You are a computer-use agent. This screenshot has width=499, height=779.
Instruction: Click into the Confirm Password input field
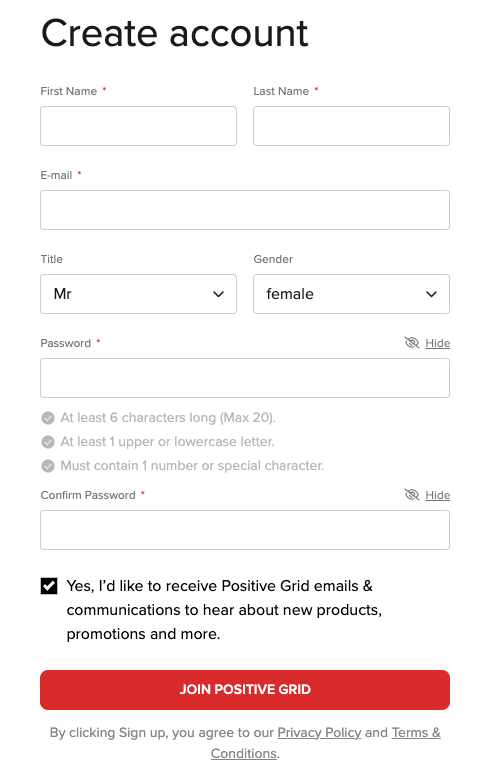(x=245, y=530)
